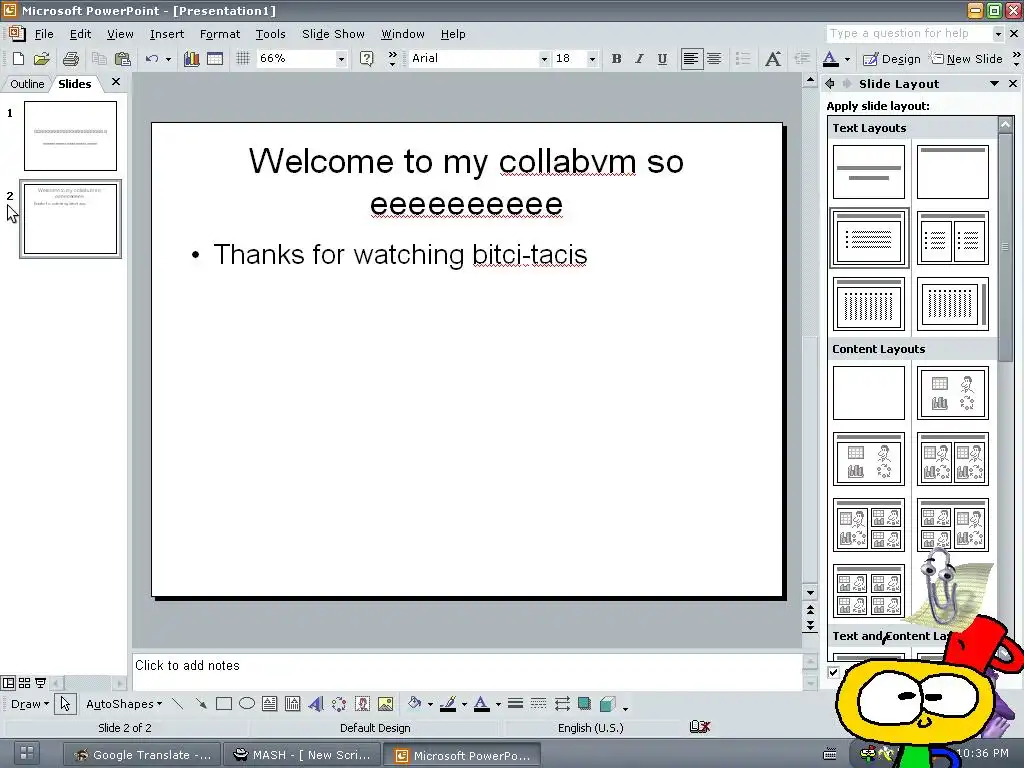Toggle Bold formatting
Viewport: 1024px width, 768px height.
pyautogui.click(x=616, y=59)
